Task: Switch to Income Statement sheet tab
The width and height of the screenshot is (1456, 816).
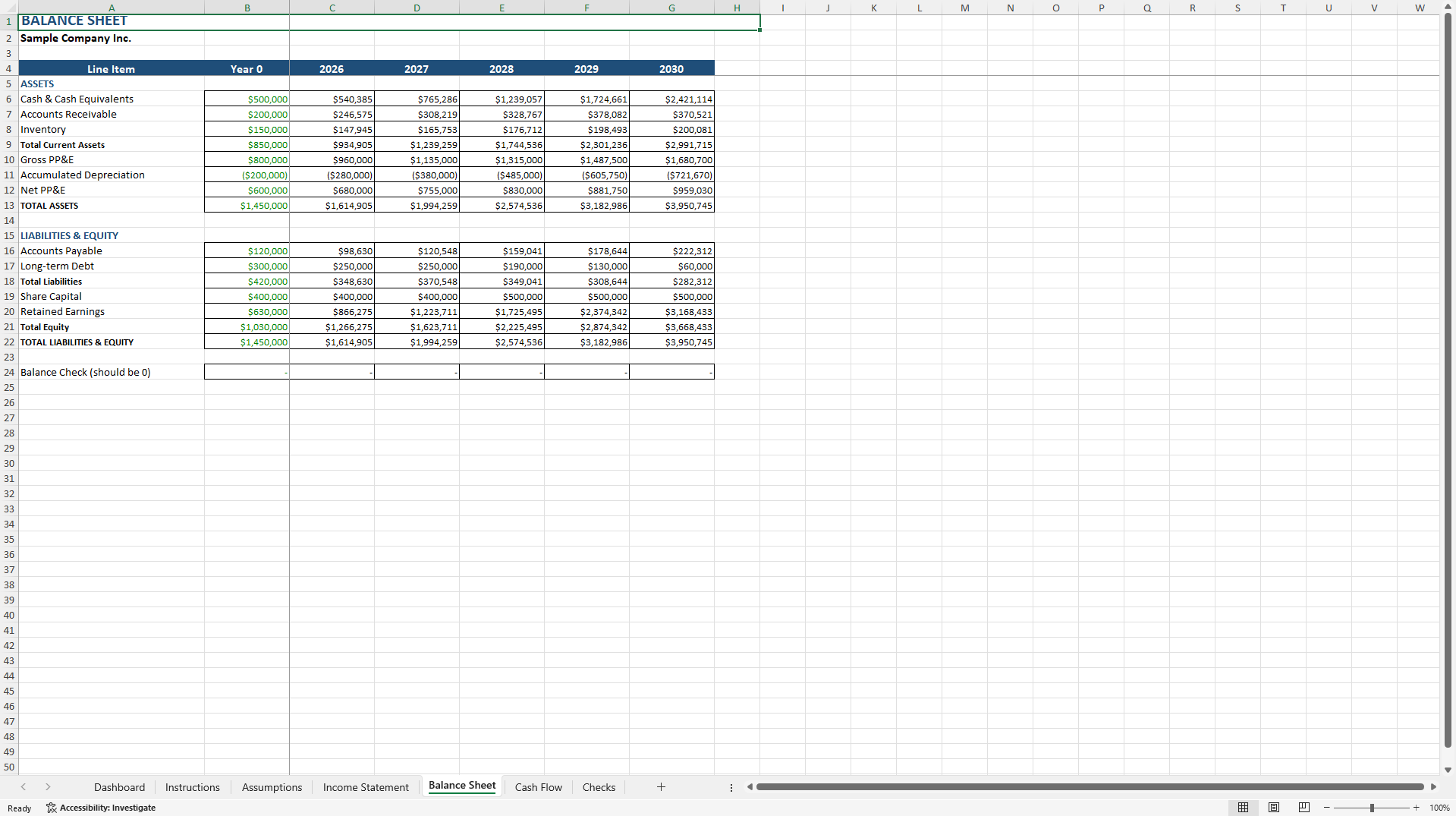Action: pyautogui.click(x=366, y=787)
